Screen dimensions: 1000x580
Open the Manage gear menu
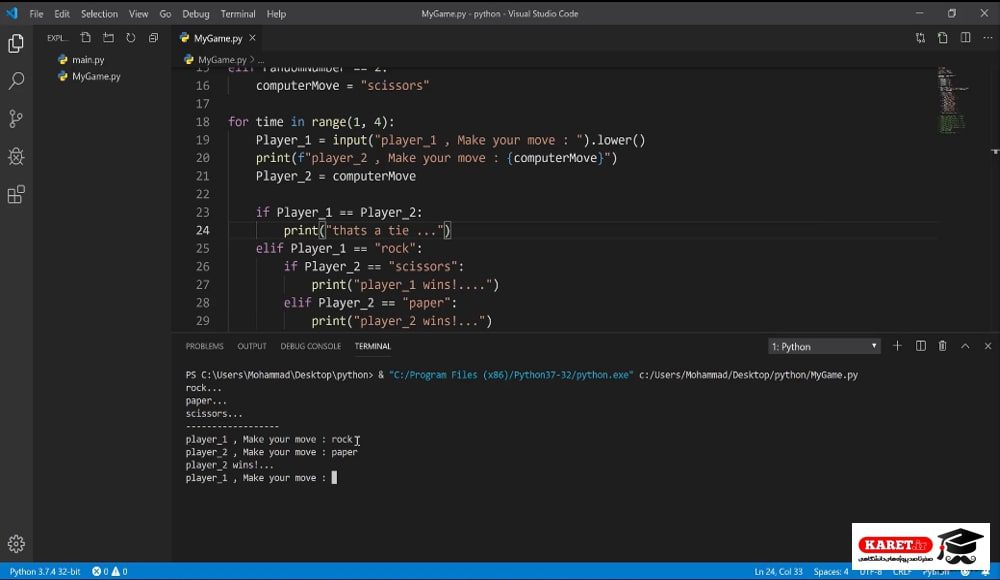(x=16, y=544)
